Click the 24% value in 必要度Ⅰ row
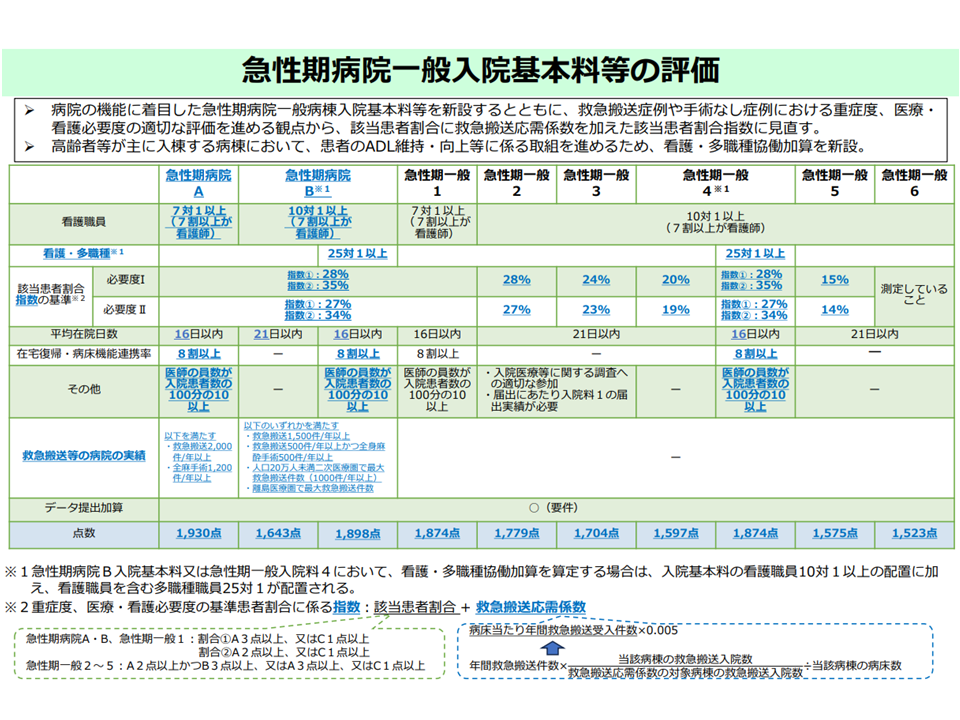Screen dimensions: 960x720 coord(596,280)
